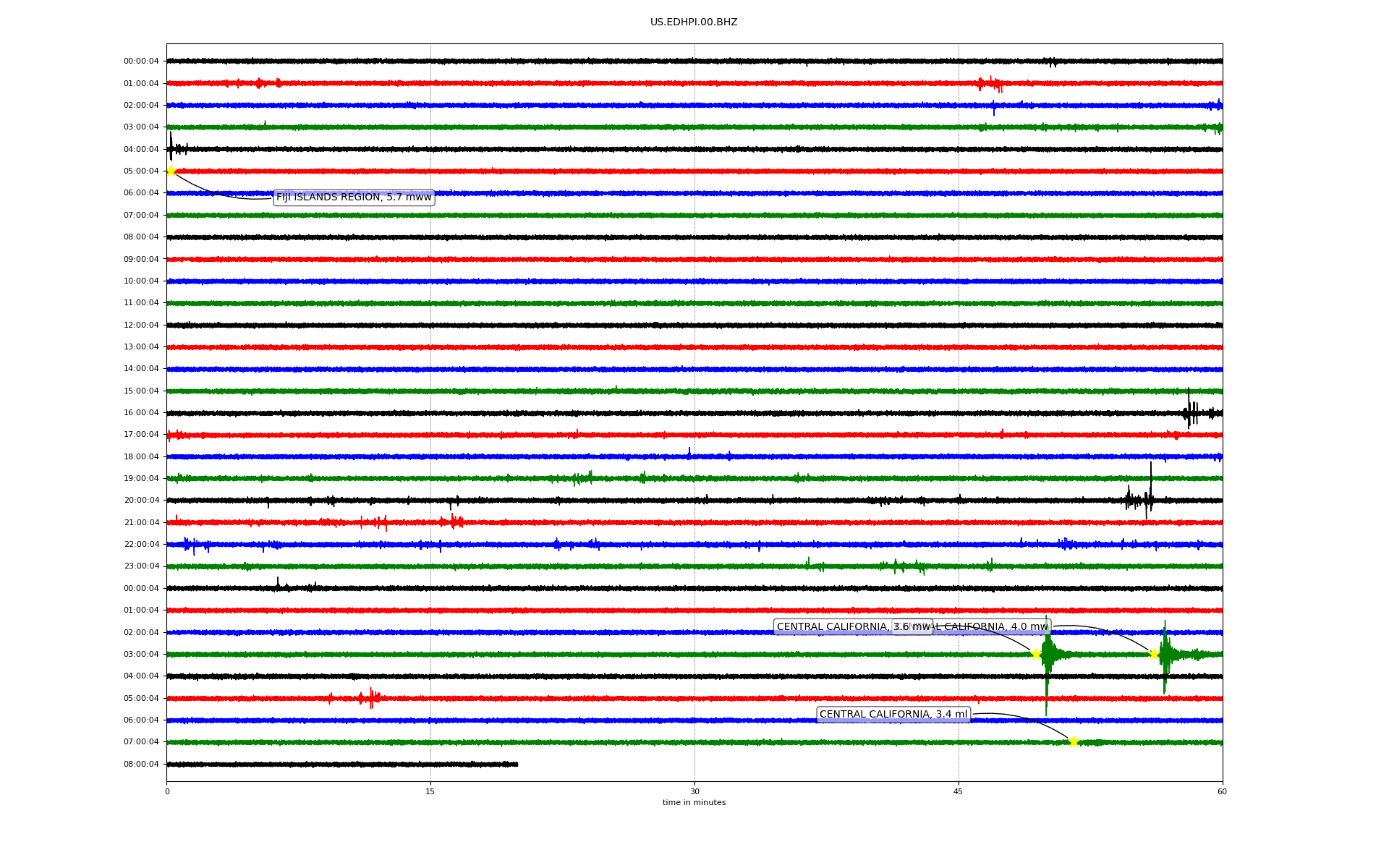Screen dimensions: 1389x868
Task: Click the 15 minute x-axis tick label
Action: pos(430,791)
